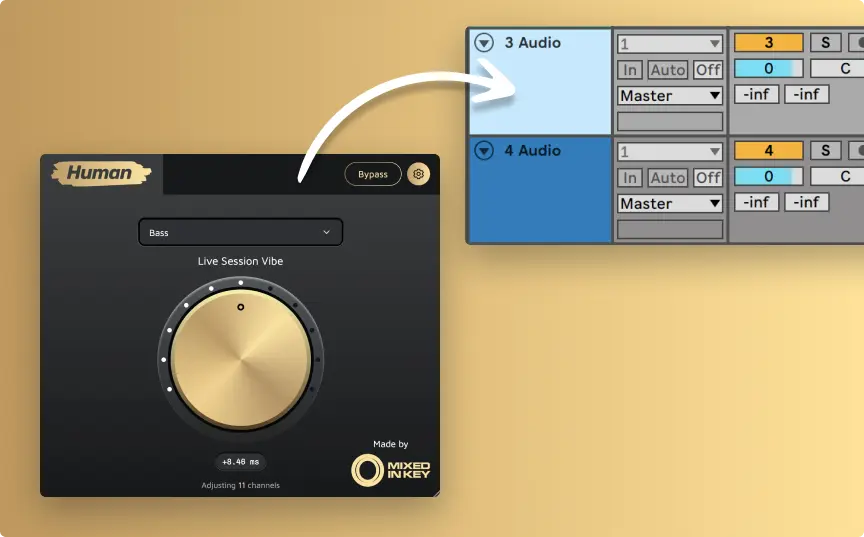Switch 3 Audio monitoring to Off
The image size is (864, 537).
(x=708, y=69)
